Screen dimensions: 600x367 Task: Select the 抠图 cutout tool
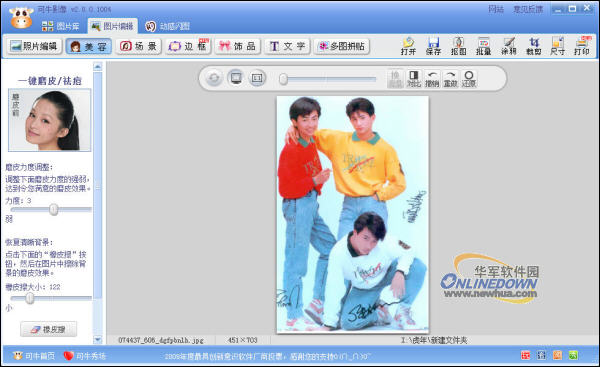point(458,46)
